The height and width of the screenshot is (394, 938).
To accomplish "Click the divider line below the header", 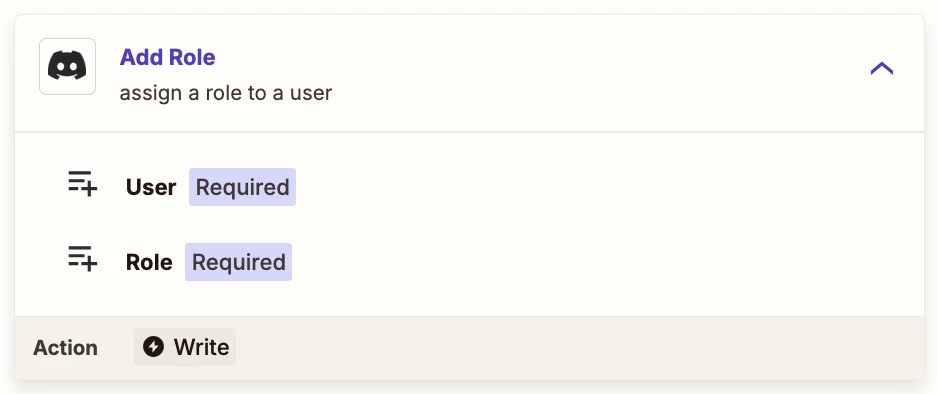I will [x=470, y=132].
